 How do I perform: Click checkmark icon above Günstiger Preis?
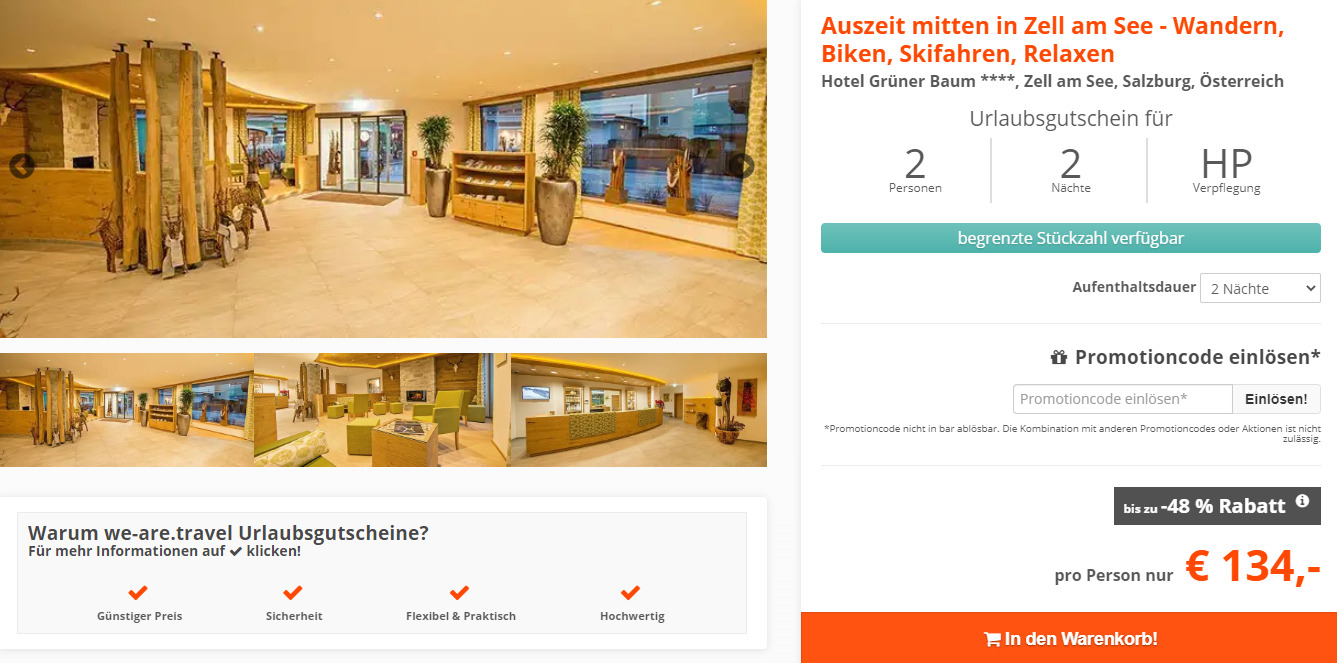(x=138, y=592)
